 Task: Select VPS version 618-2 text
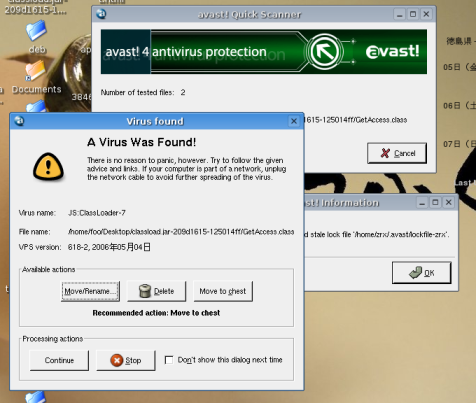(x=109, y=247)
